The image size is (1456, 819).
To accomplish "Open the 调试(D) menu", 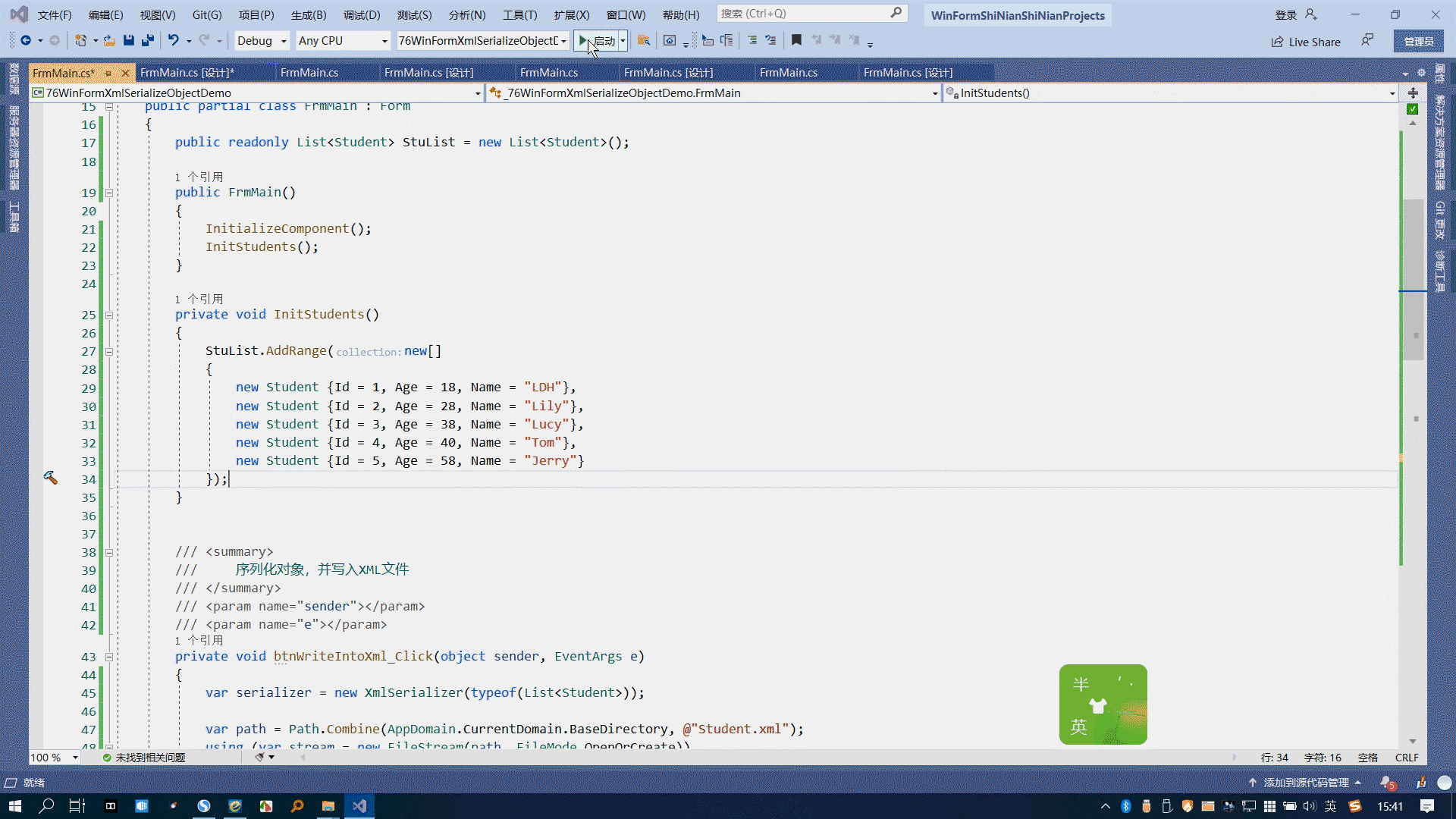I will [x=362, y=15].
